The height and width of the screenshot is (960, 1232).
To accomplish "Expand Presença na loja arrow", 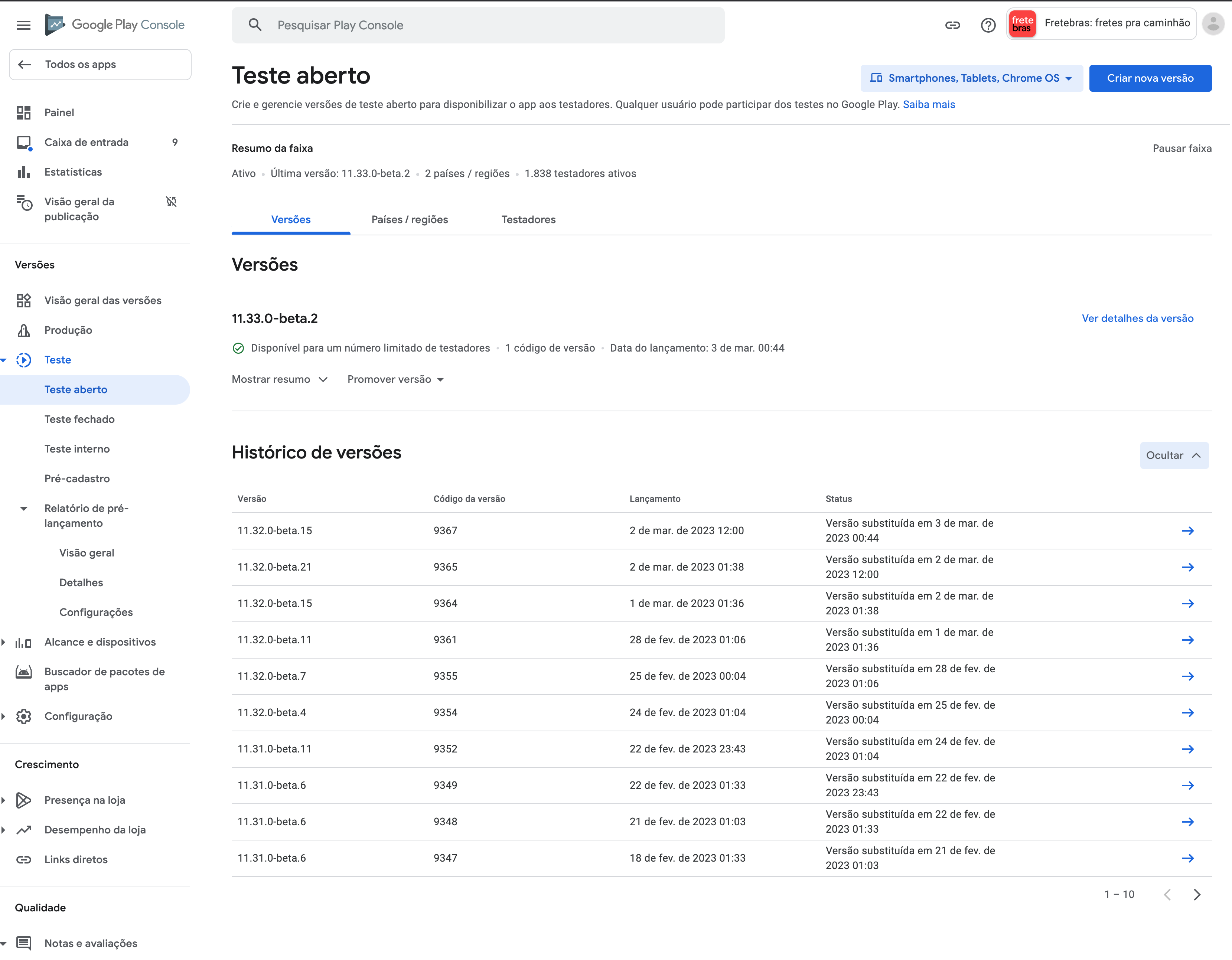I will pos(4,800).
